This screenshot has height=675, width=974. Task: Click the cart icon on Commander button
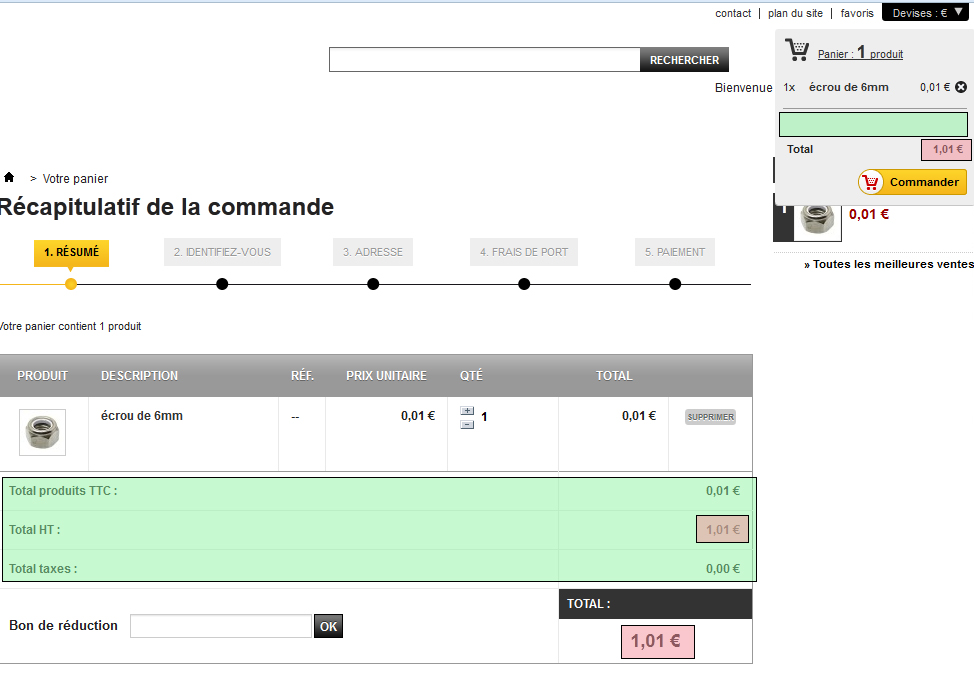pos(871,182)
